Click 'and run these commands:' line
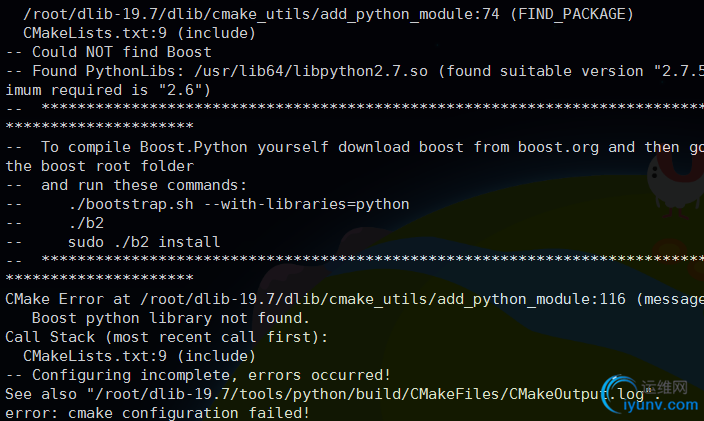This screenshot has height=421, width=704. coord(126,185)
